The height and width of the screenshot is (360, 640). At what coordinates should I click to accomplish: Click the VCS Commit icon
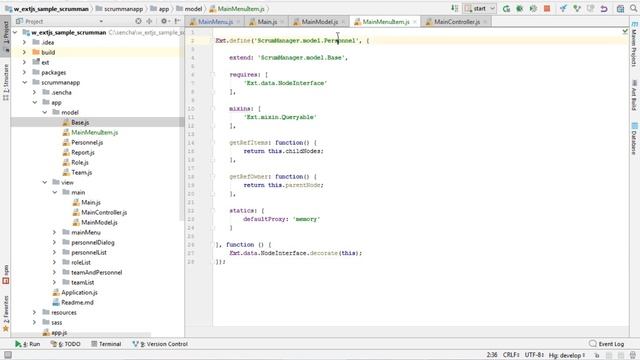click(x=577, y=9)
